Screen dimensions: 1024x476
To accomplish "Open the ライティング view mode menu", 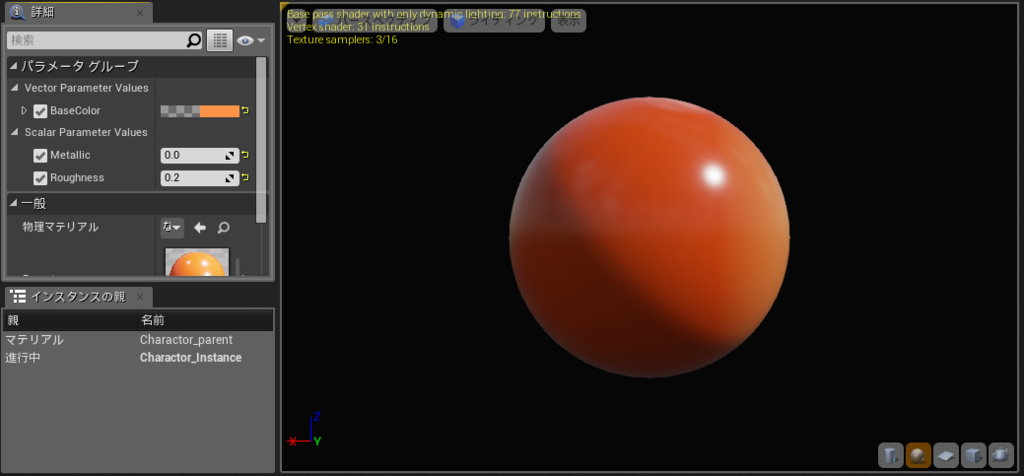I will click(494, 21).
